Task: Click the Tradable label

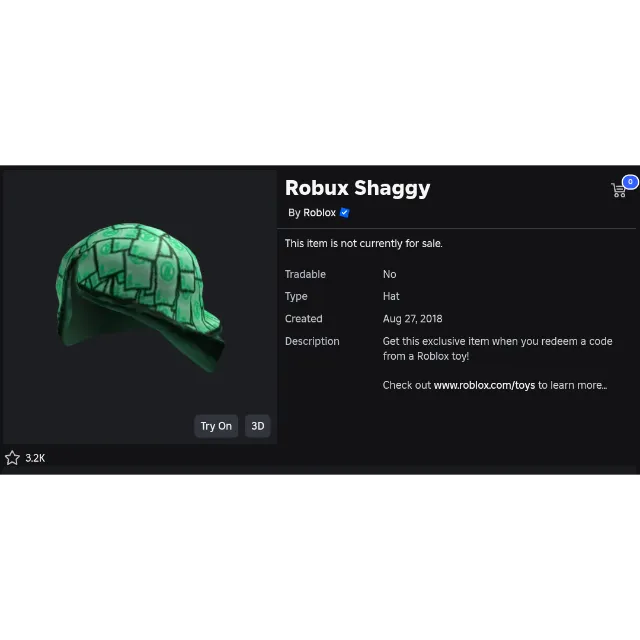Action: 305,274
